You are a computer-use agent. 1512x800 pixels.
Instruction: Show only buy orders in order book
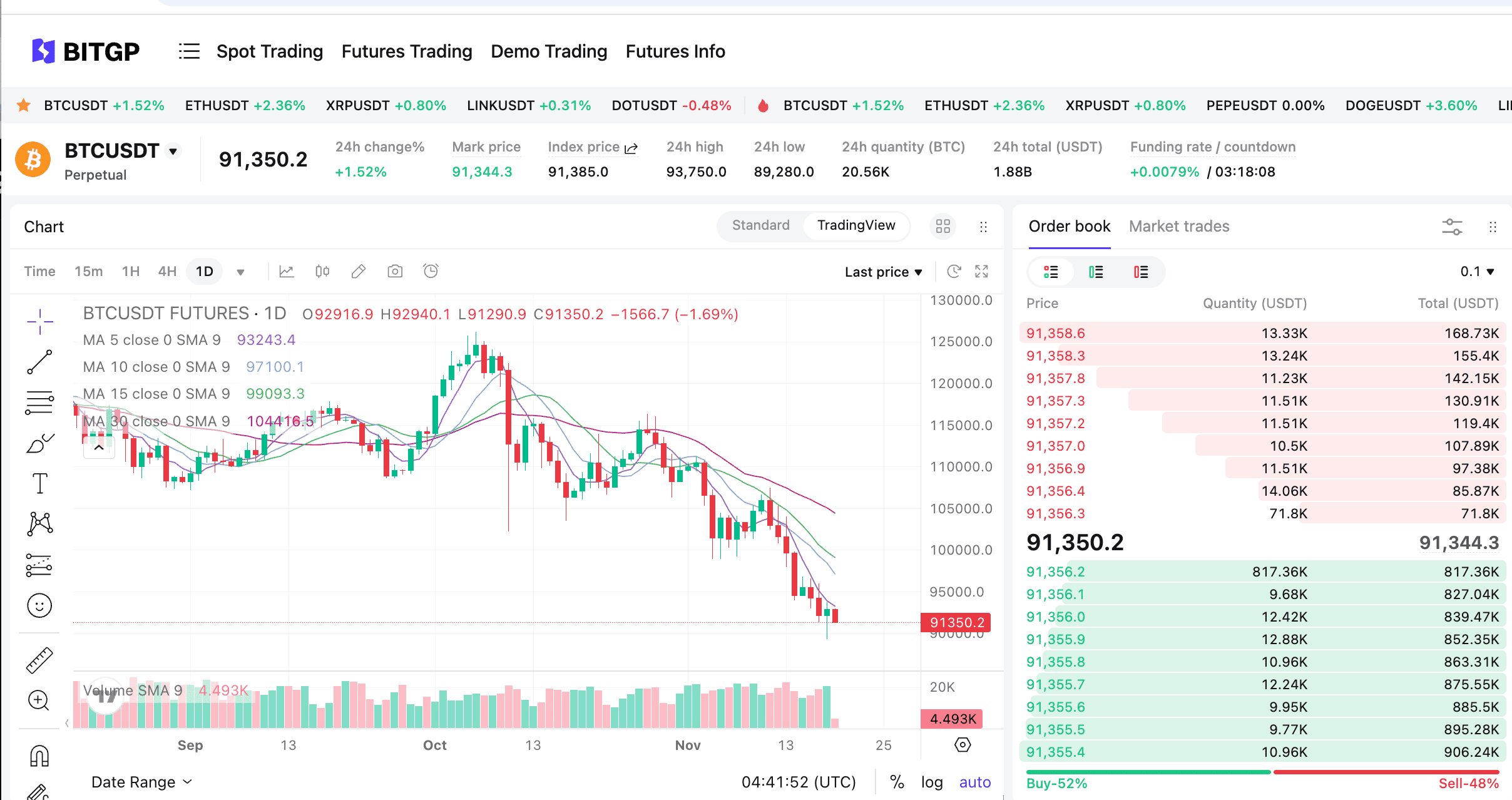click(x=1096, y=272)
